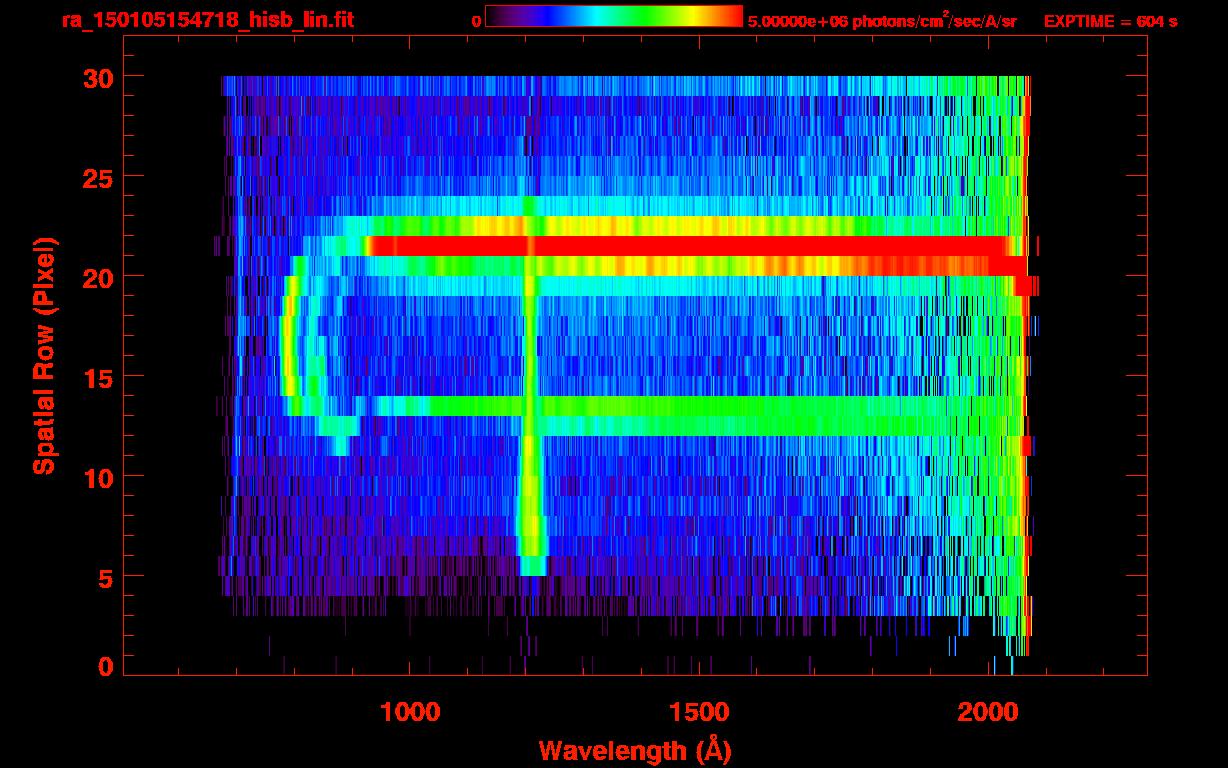Click the green horizontal band near row 13

point(700,406)
